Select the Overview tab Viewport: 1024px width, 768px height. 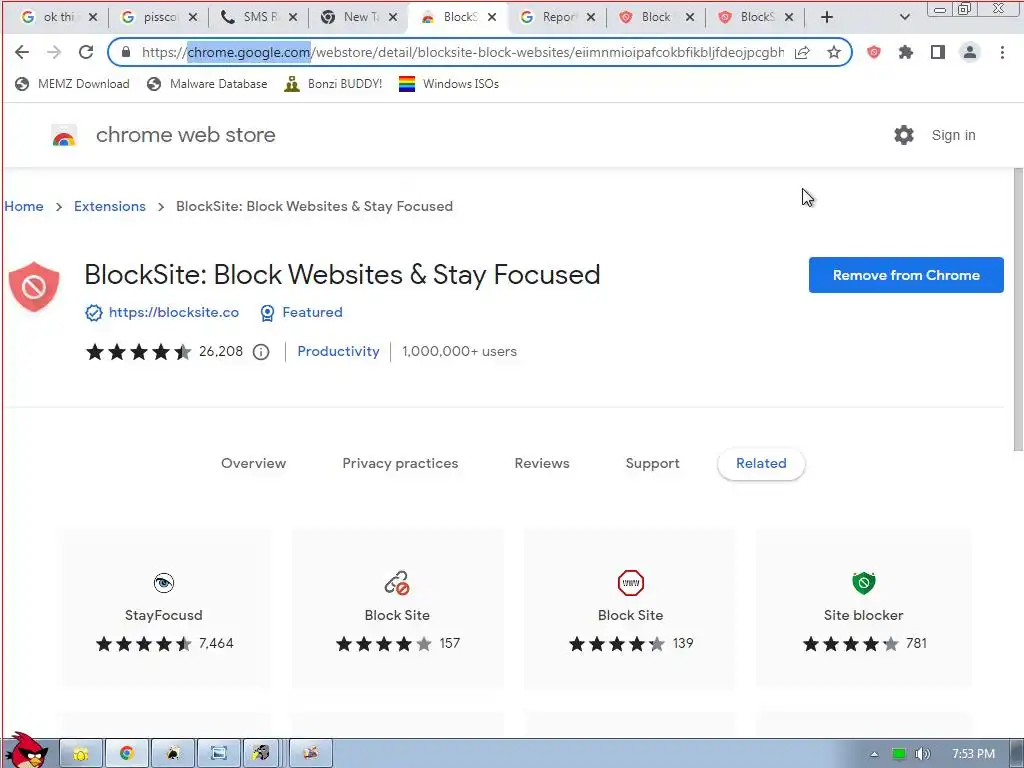click(253, 464)
